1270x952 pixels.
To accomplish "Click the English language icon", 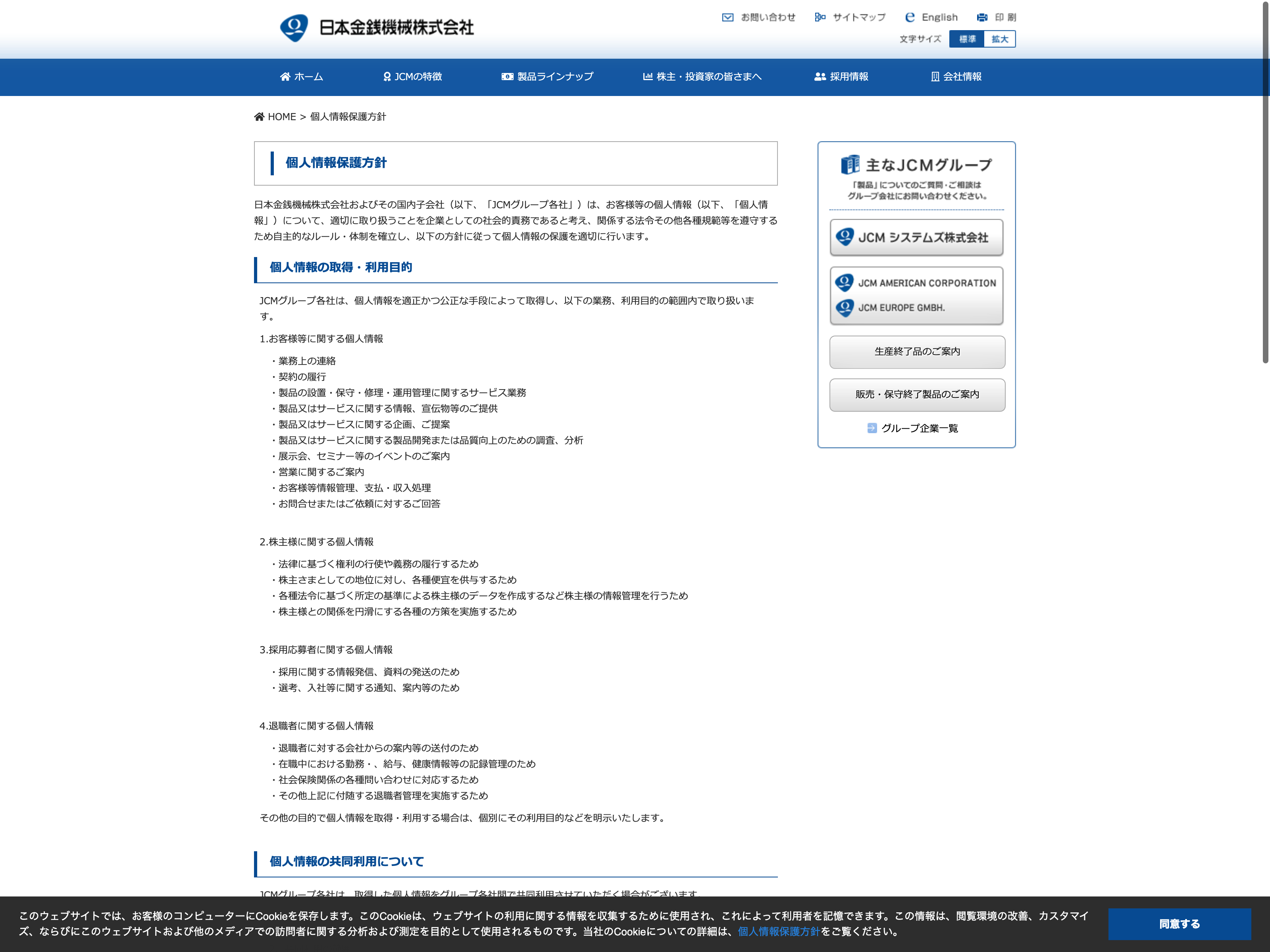I will pyautogui.click(x=910, y=17).
